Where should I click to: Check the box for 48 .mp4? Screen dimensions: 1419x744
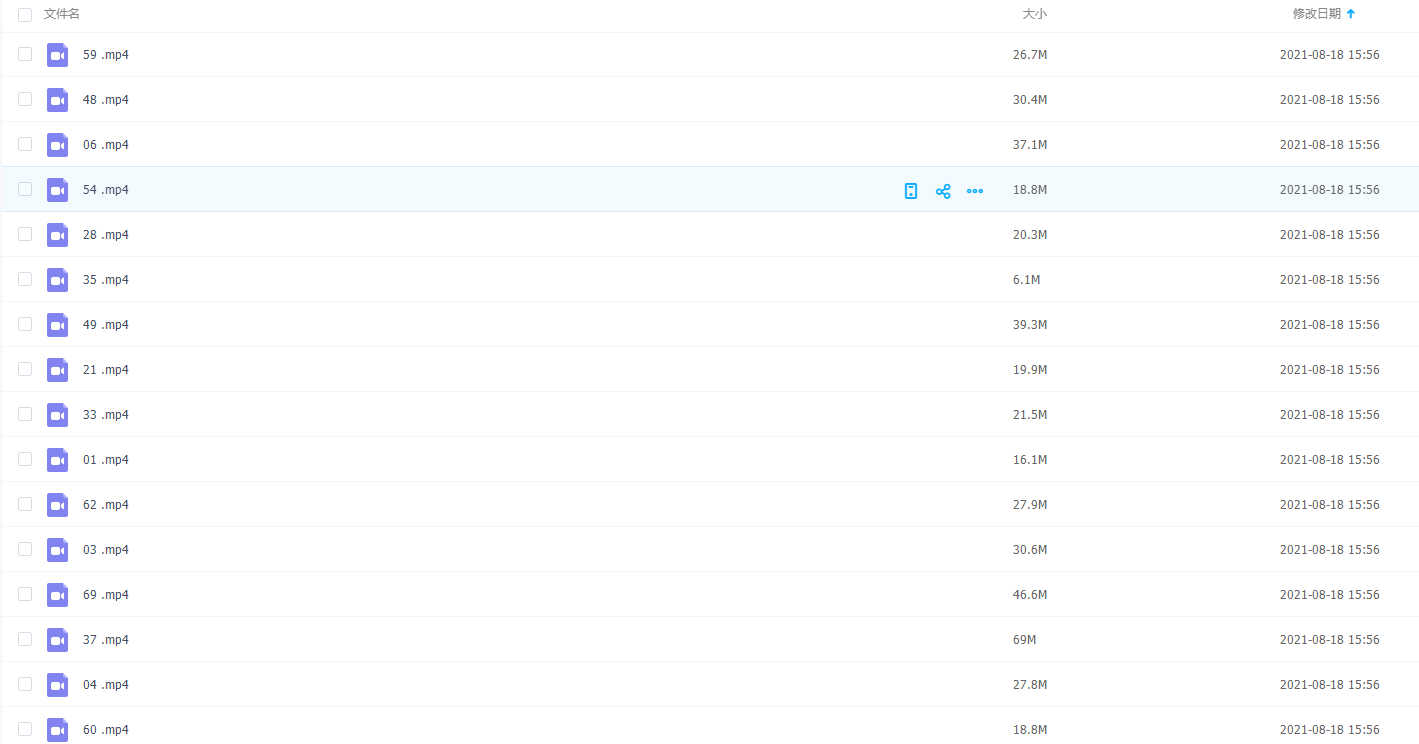click(25, 99)
